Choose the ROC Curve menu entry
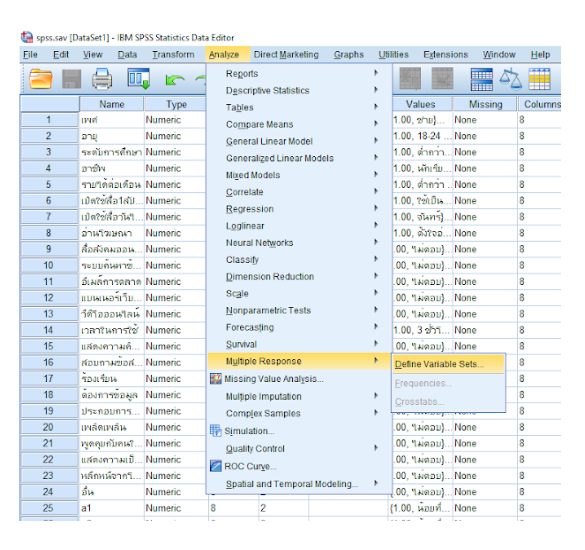The height and width of the screenshot is (550, 585). [x=299, y=466]
